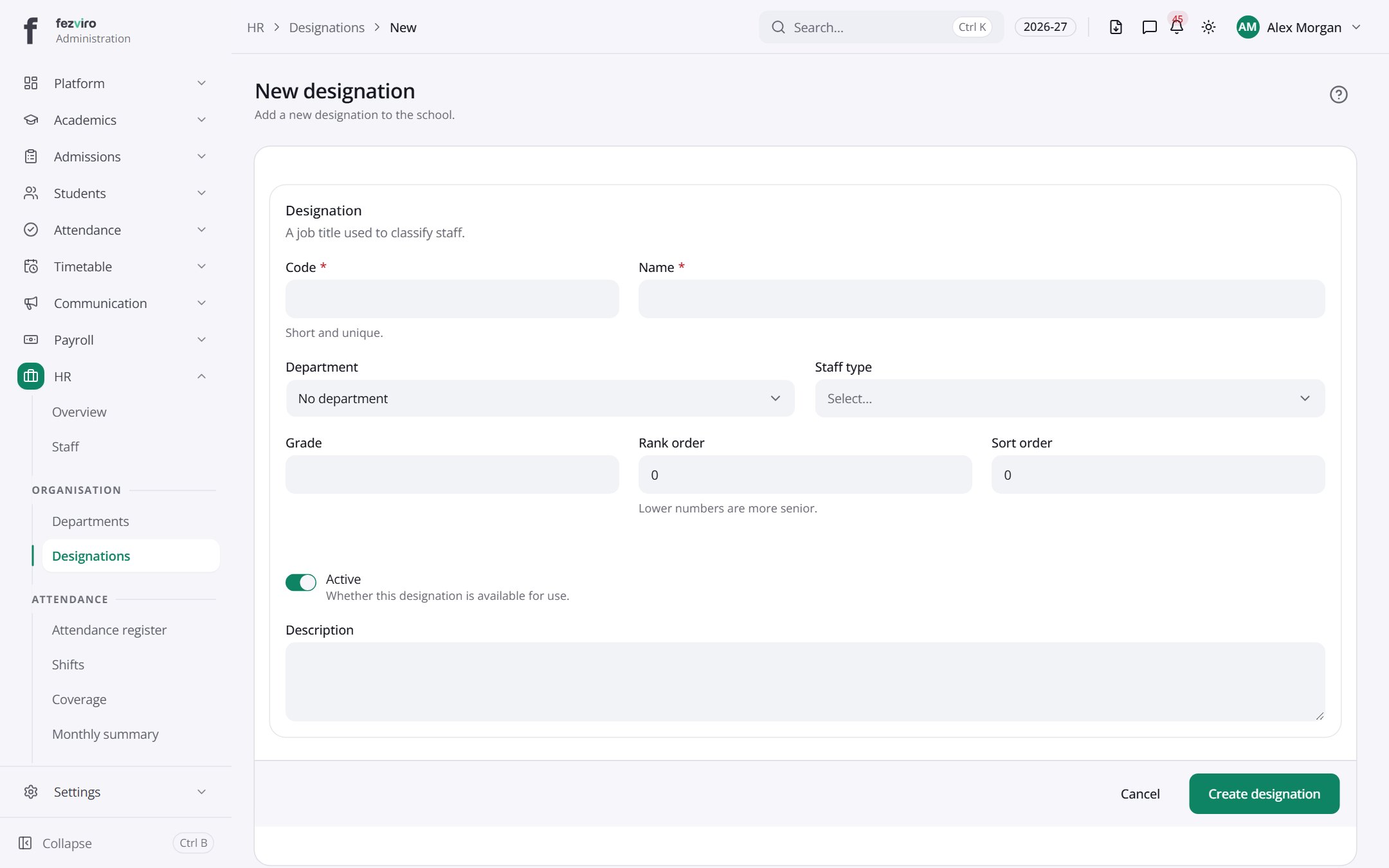Screen dimensions: 1389x868
Task: Toggle the Active designation switch
Action: [x=301, y=582]
